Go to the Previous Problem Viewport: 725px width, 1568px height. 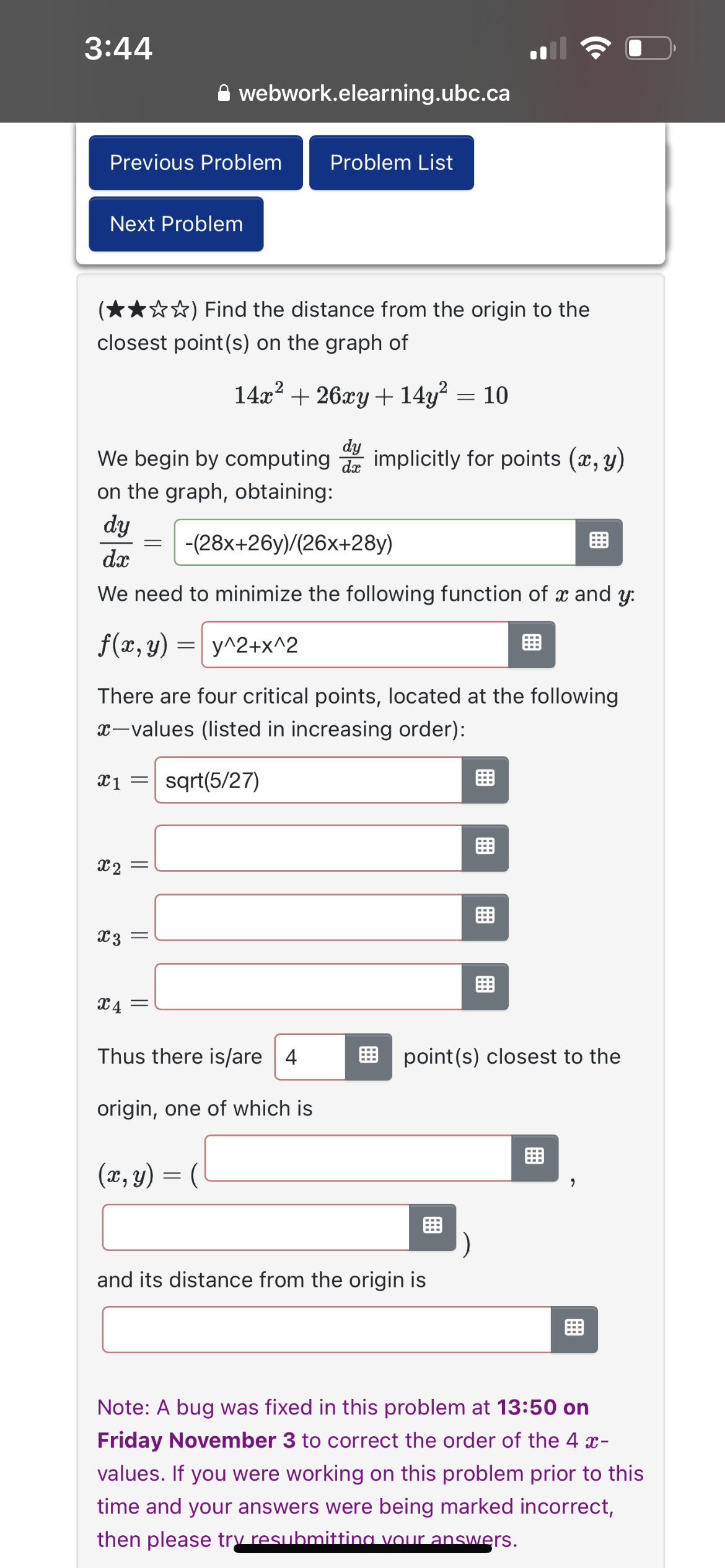point(195,162)
